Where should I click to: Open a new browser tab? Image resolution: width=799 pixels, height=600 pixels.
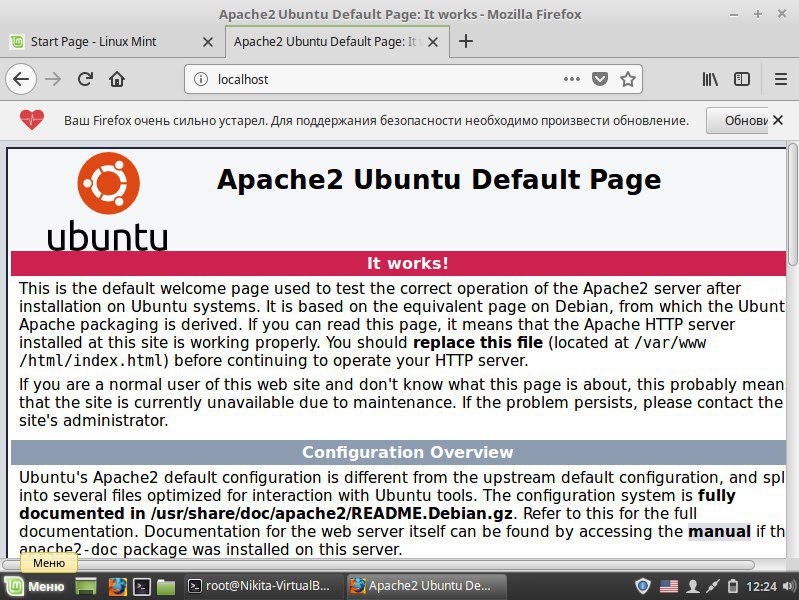click(x=466, y=41)
